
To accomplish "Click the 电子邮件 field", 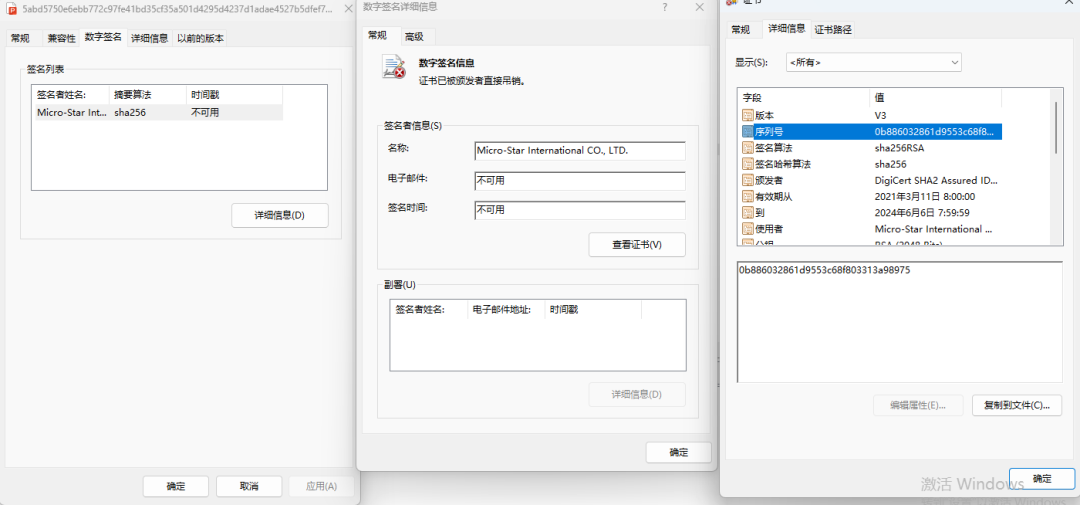I will tap(580, 181).
